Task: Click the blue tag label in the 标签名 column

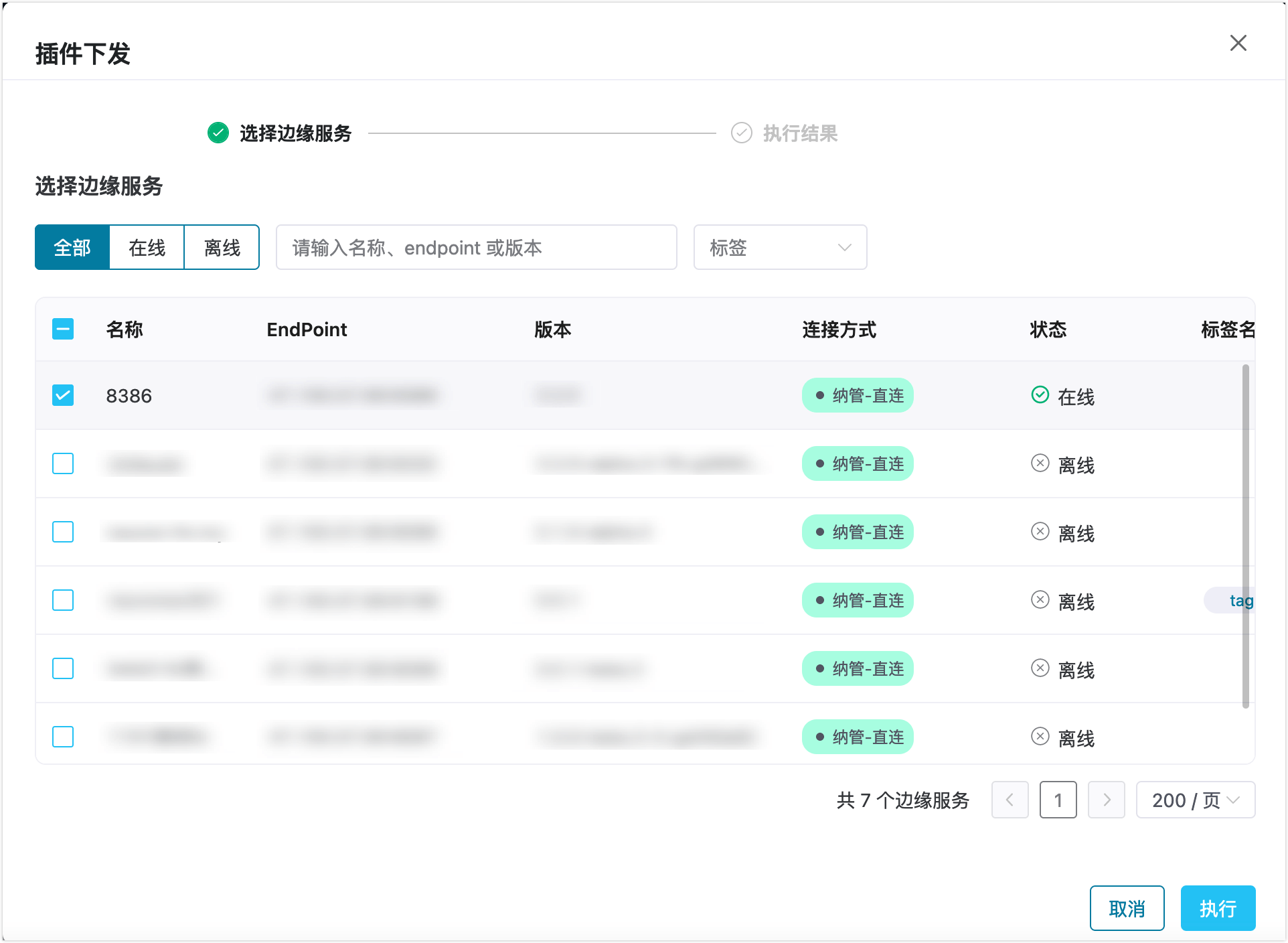Action: [1243, 600]
